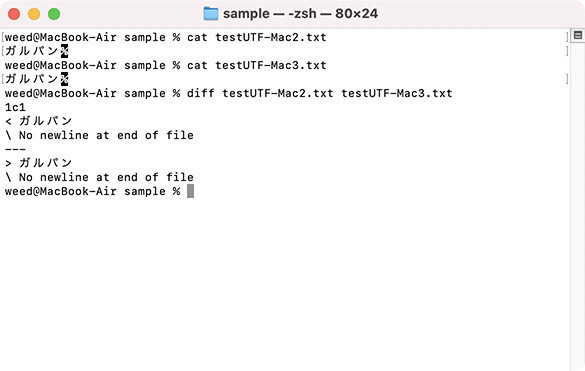Click the '---' diff separator line
This screenshot has width=585, height=371.
coord(15,149)
